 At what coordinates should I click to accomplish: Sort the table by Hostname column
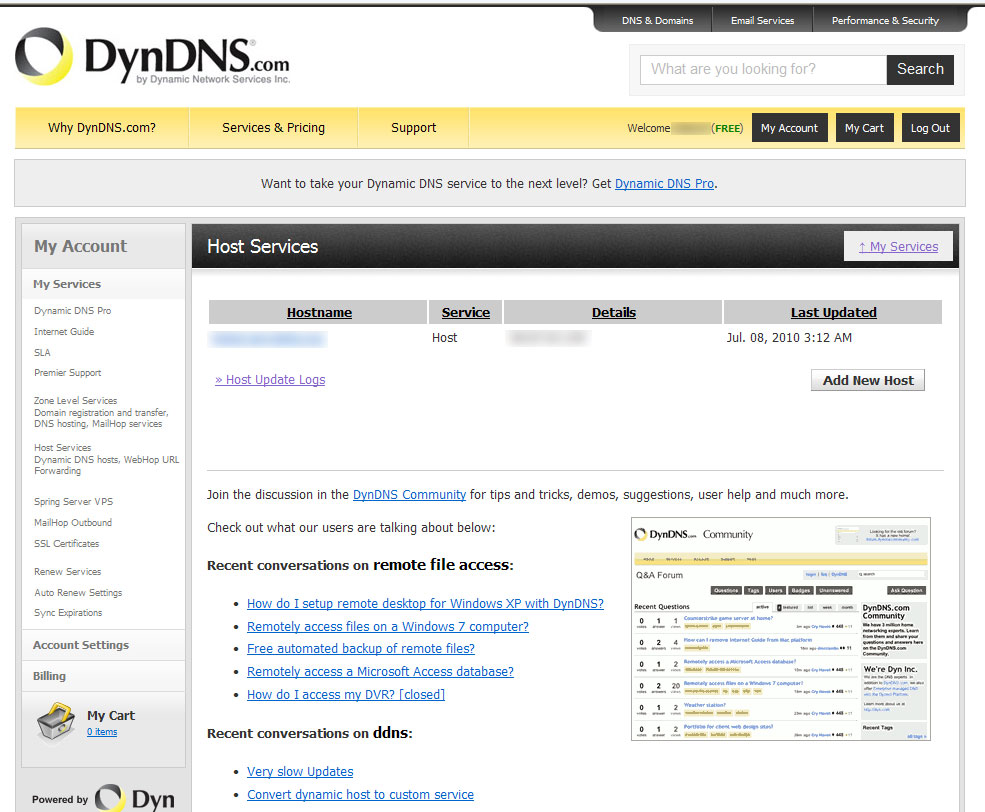[319, 312]
